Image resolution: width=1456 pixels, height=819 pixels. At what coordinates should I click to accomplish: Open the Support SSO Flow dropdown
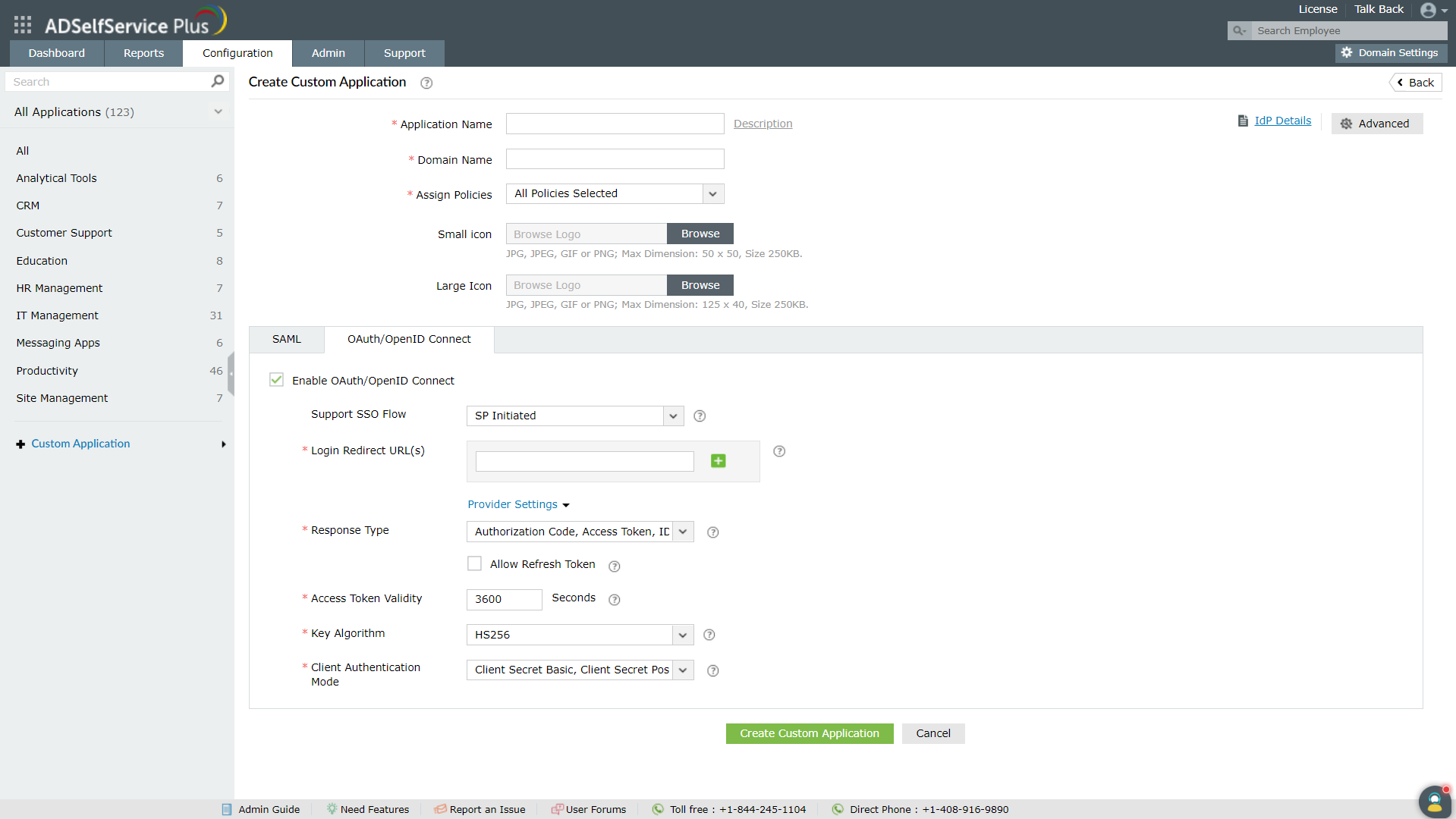[x=575, y=416]
